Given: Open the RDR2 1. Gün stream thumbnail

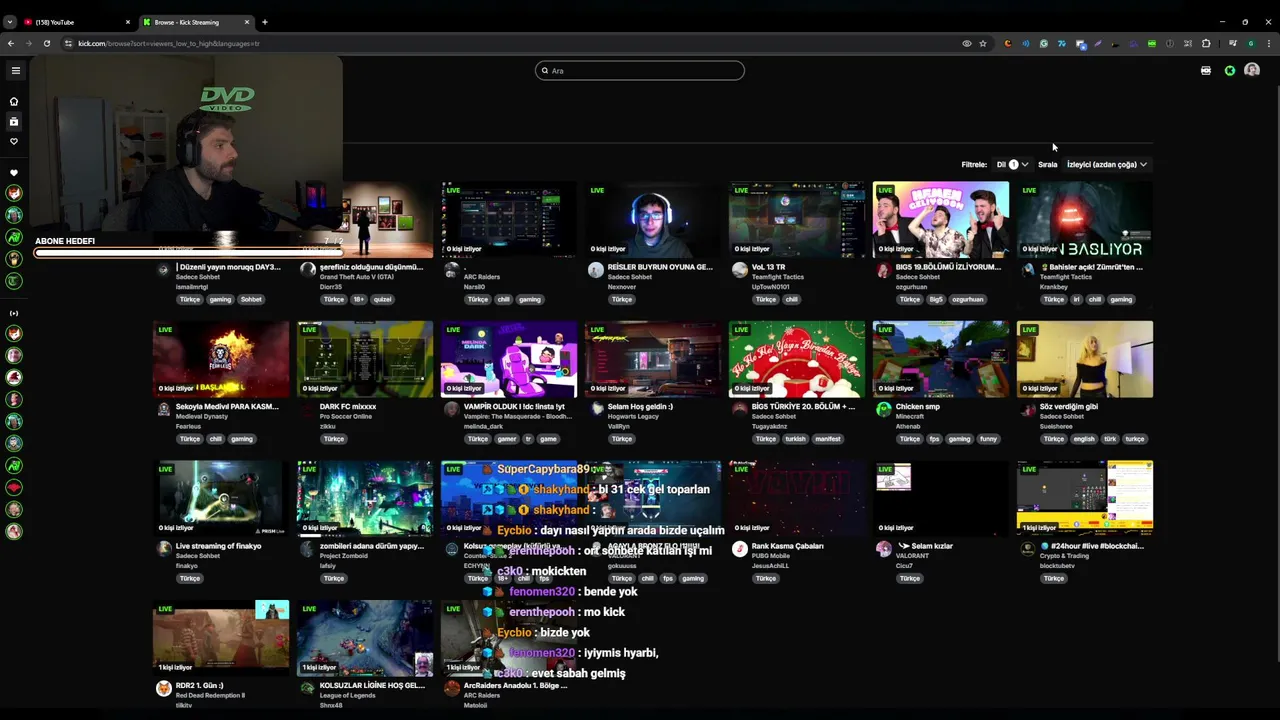Looking at the screenshot, I should pos(221,638).
